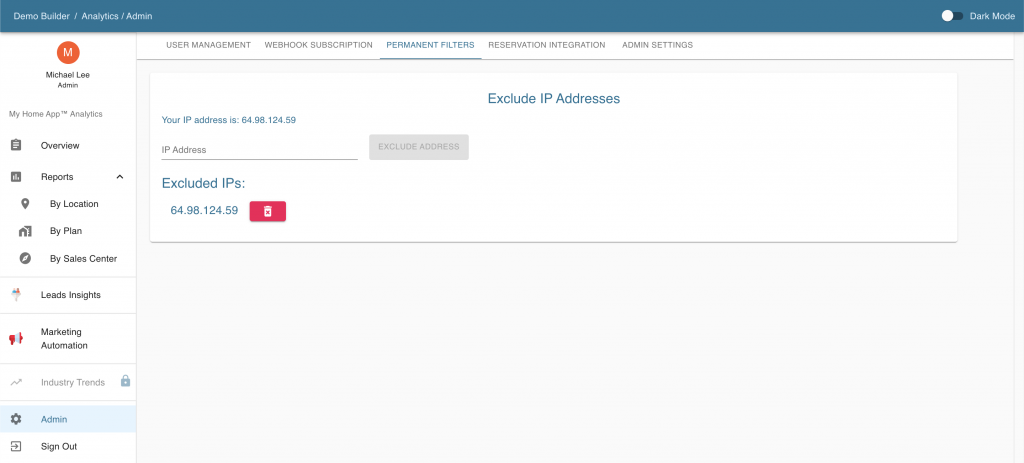Click the Marketing Automation megaphone icon
1024x463 pixels.
(16, 338)
